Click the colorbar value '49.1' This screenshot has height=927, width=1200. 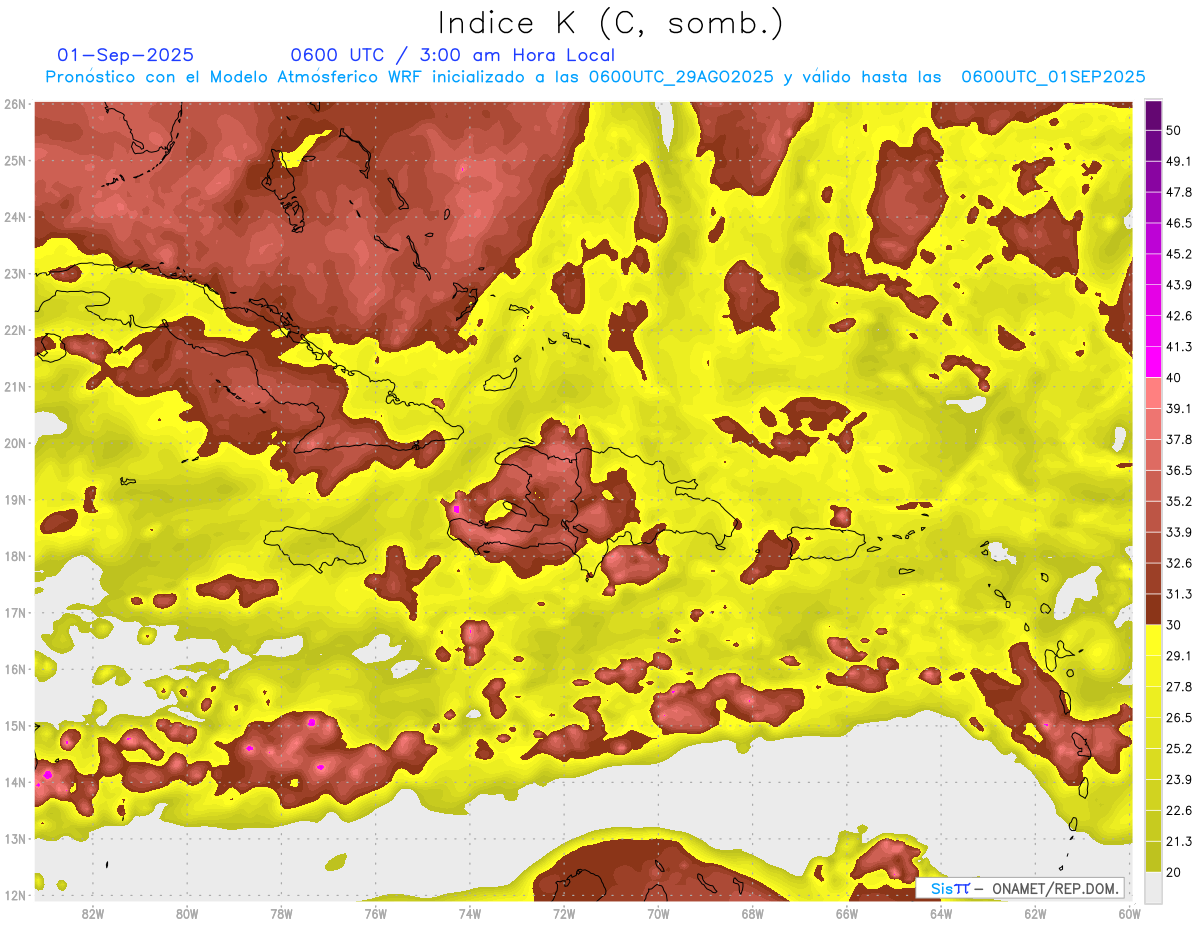[1178, 161]
